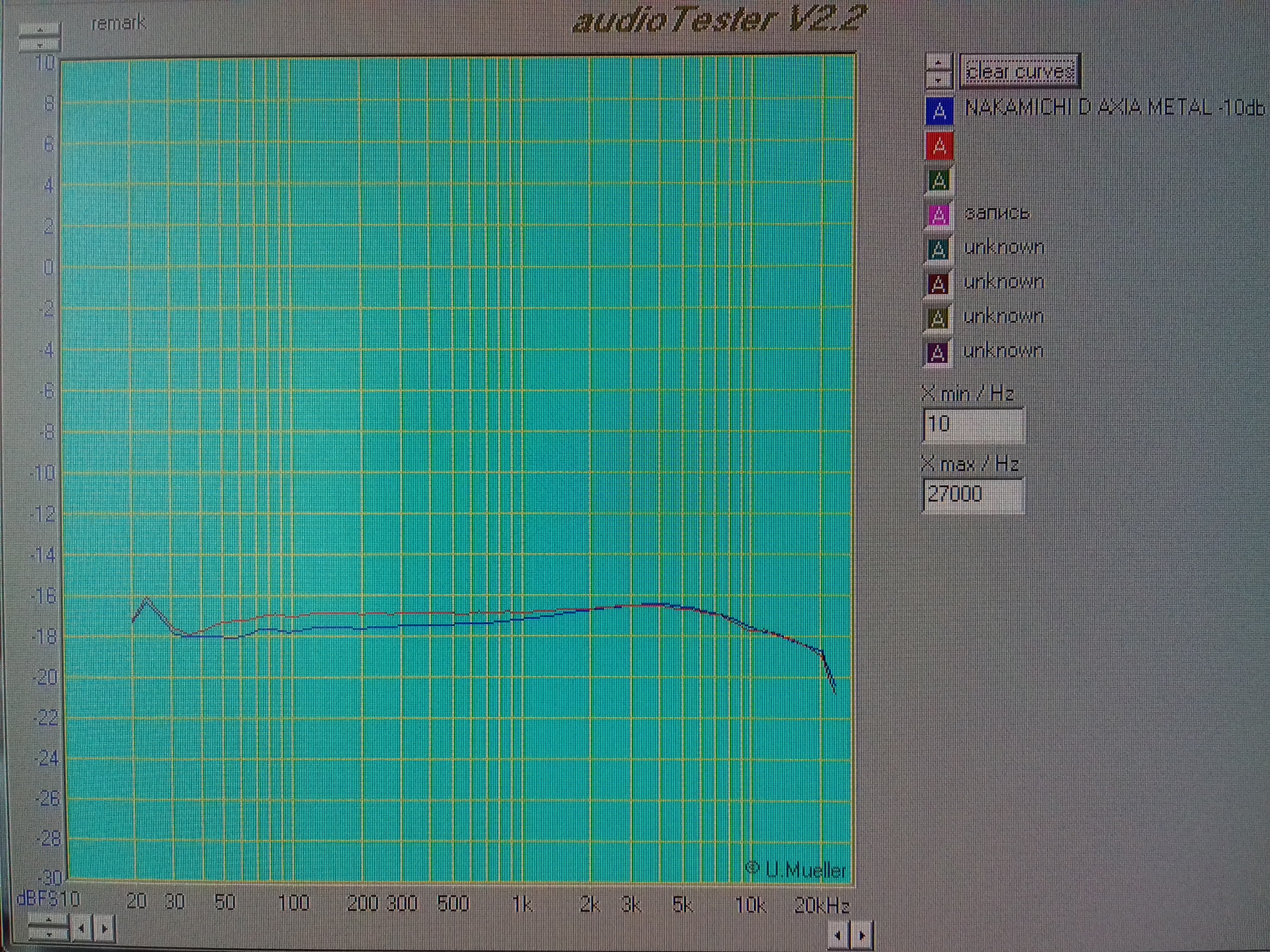The image size is (1270, 952).
Task: Click right arrow button below 20kHz label
Action: pyautogui.click(x=862, y=935)
